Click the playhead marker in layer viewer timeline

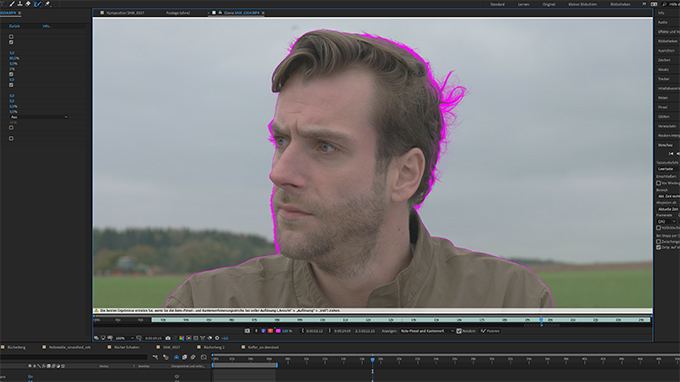click(541, 320)
